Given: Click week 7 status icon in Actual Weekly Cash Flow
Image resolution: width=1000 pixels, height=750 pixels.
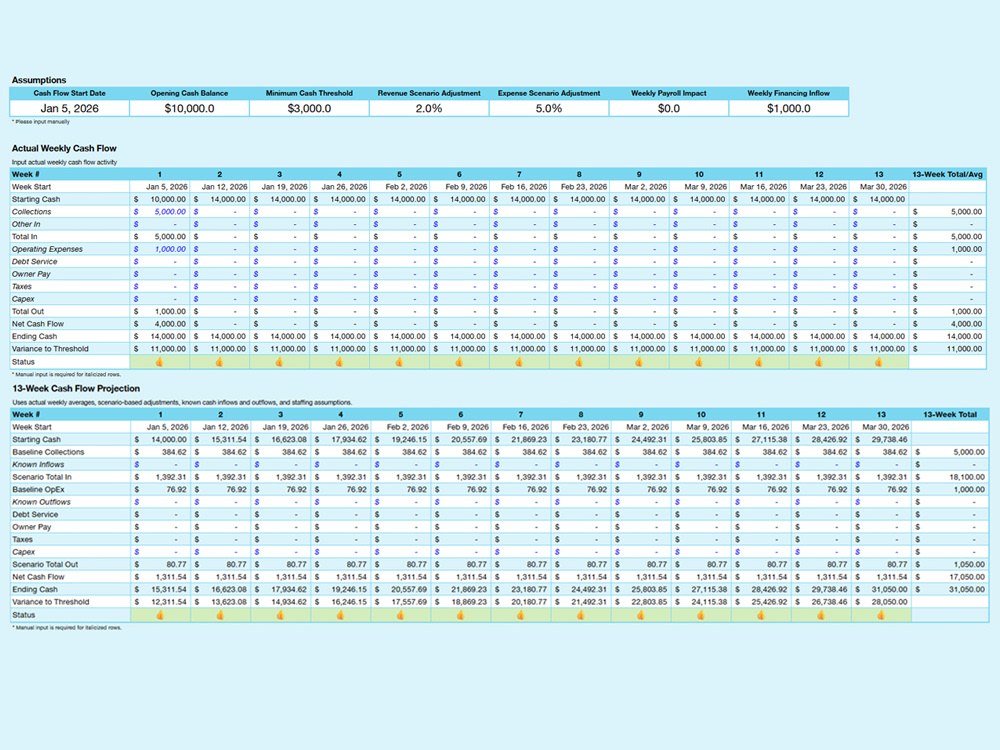Looking at the screenshot, I should (x=519, y=362).
